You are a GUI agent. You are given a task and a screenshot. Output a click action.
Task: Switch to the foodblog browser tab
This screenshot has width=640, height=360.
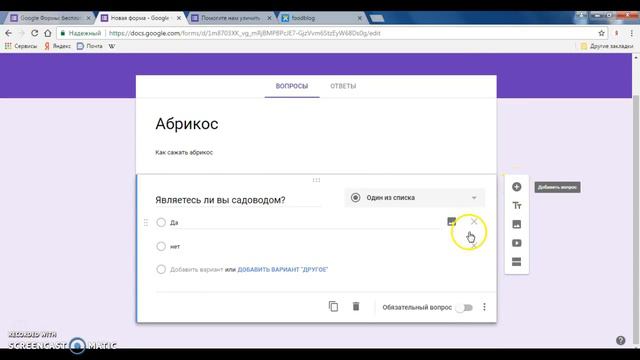coord(321,18)
